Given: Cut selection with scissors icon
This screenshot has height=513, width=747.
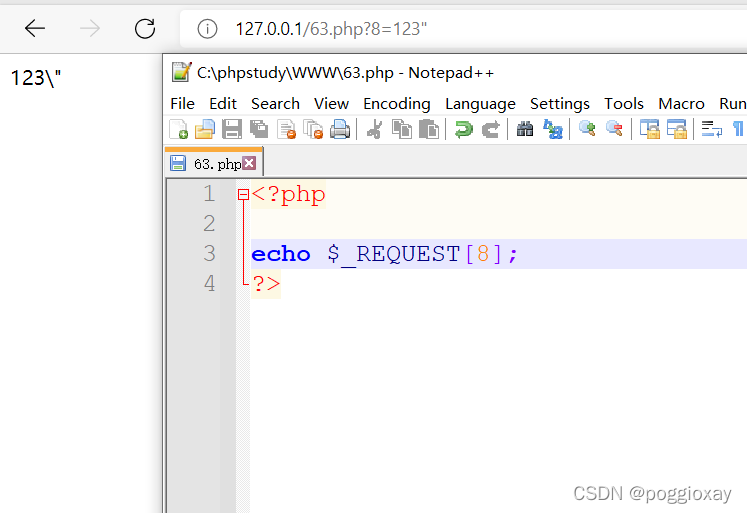Looking at the screenshot, I should [x=374, y=129].
